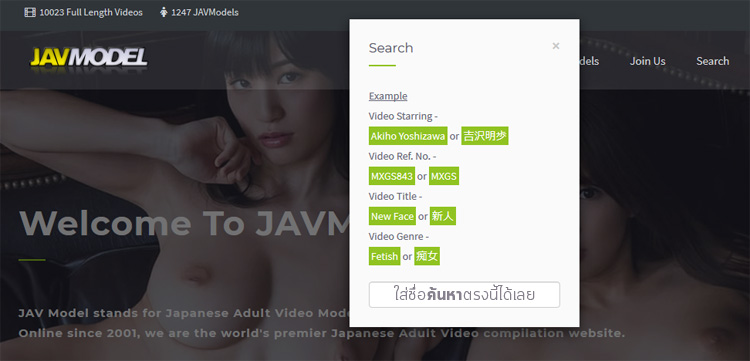The width and height of the screenshot is (750, 361).
Task: Select the Akiho Yoshizawa example tag
Action: click(x=408, y=136)
